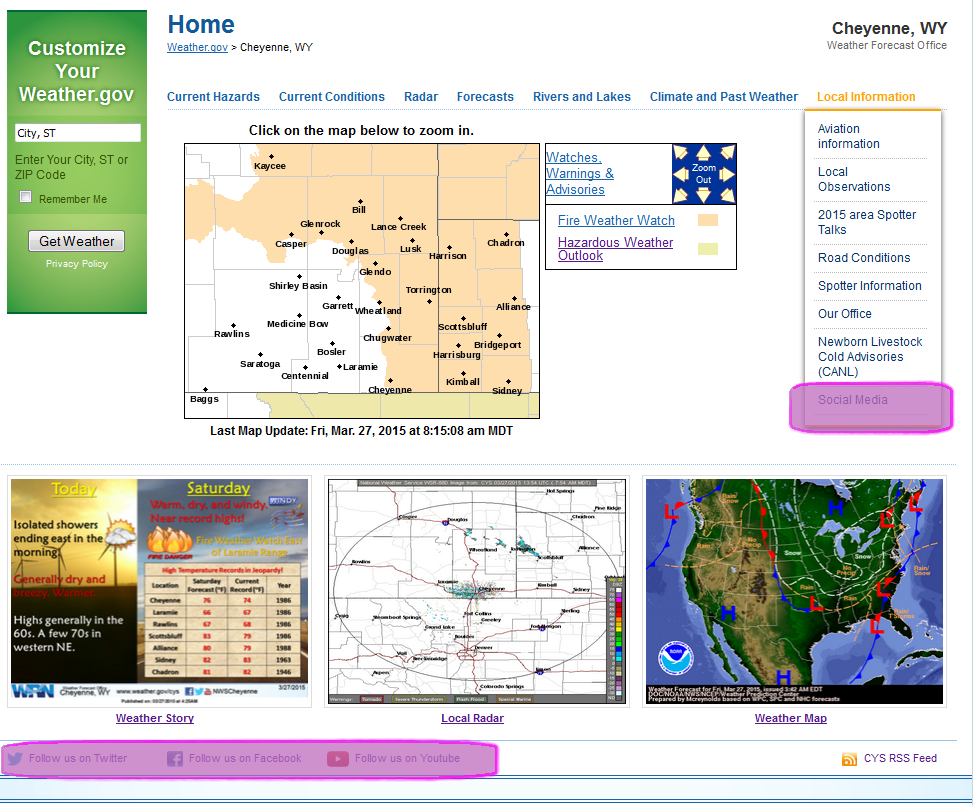Open Watches, Warnings & Advisories link
Screen dimensions: 973x805
click(x=580, y=173)
